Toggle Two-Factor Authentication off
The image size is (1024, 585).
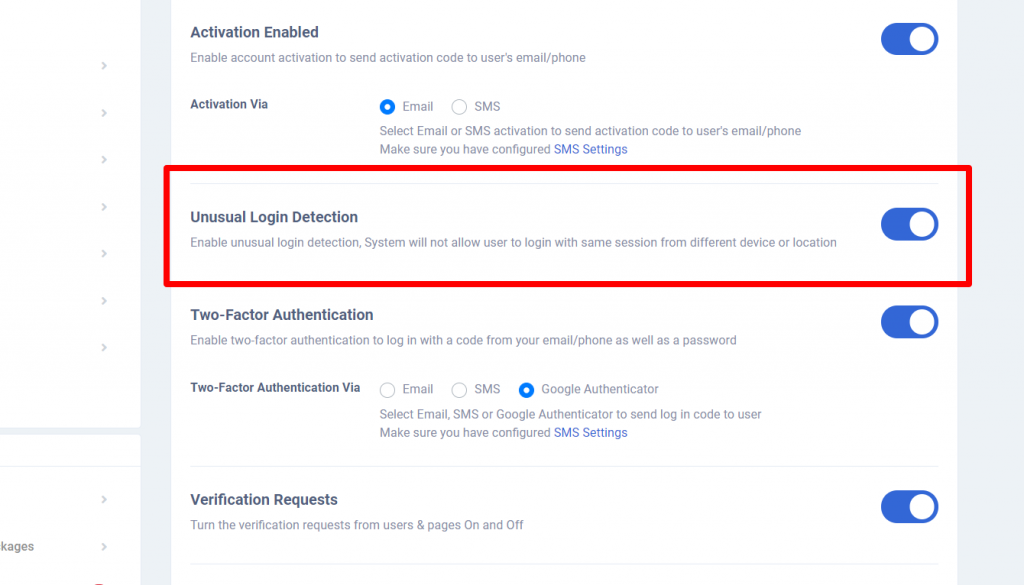click(909, 322)
